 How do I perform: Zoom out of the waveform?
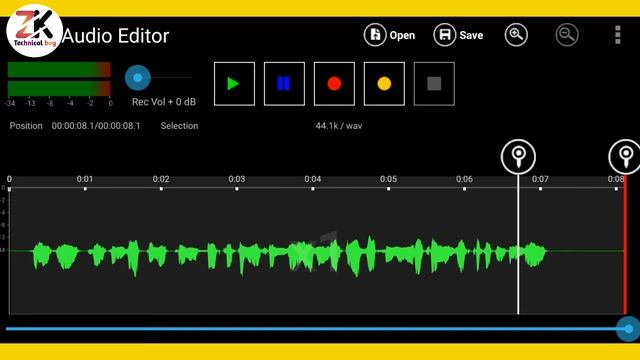click(x=567, y=35)
